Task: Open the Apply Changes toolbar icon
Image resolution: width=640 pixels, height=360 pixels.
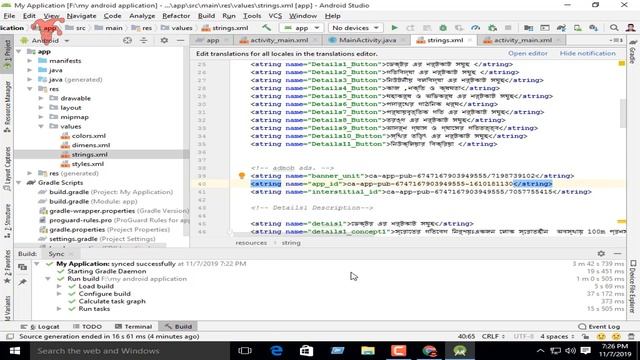Action: (410, 28)
